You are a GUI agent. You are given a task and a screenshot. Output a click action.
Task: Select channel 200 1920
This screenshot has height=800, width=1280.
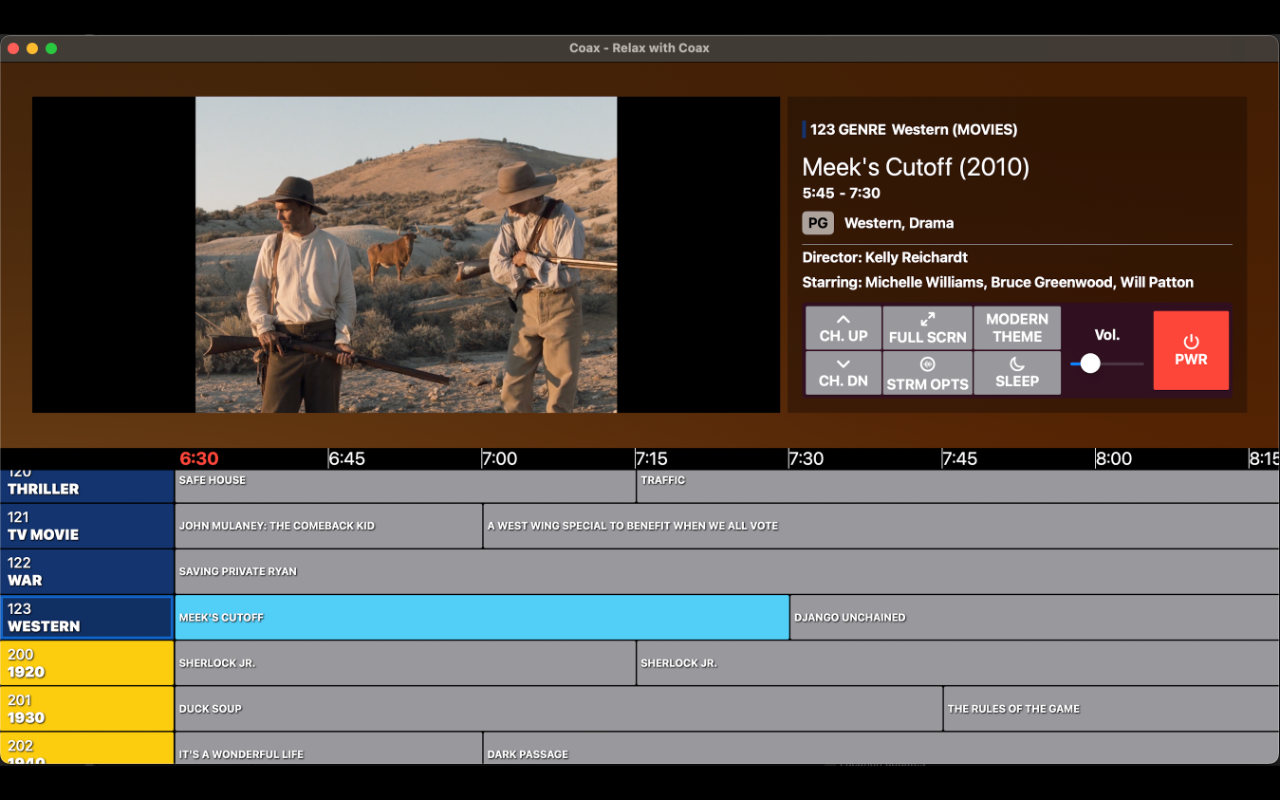coord(87,663)
